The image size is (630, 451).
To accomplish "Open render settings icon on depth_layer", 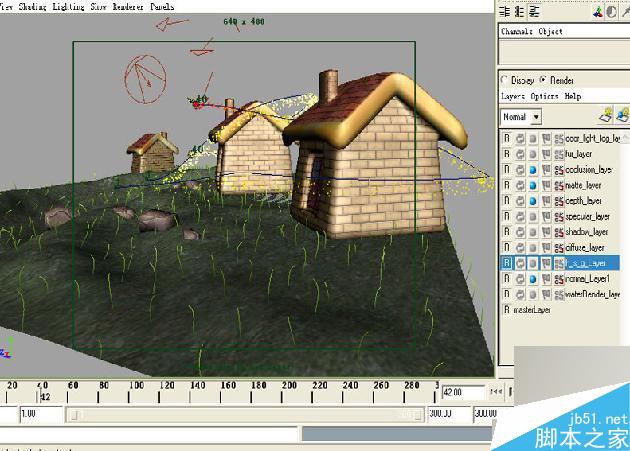I will pos(559,201).
